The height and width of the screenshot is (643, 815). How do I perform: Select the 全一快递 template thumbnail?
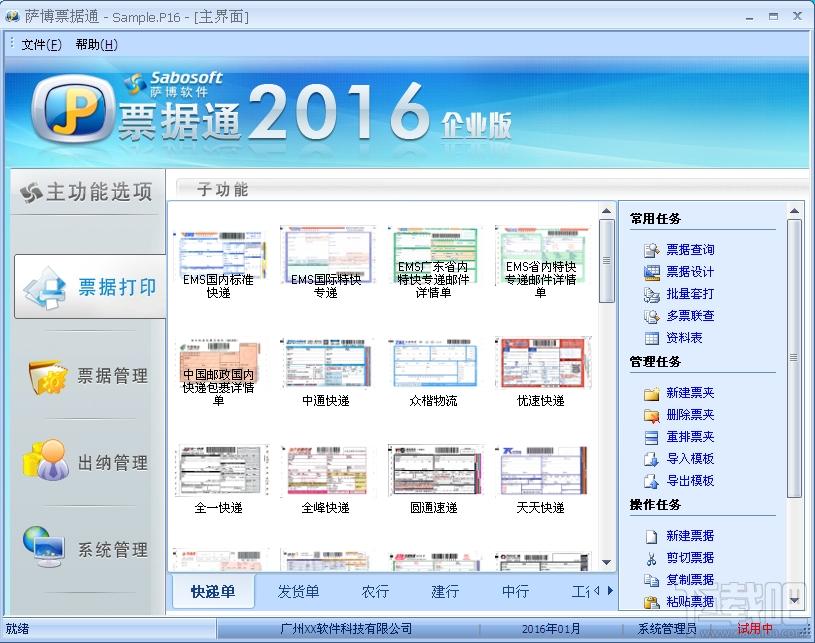pos(222,471)
